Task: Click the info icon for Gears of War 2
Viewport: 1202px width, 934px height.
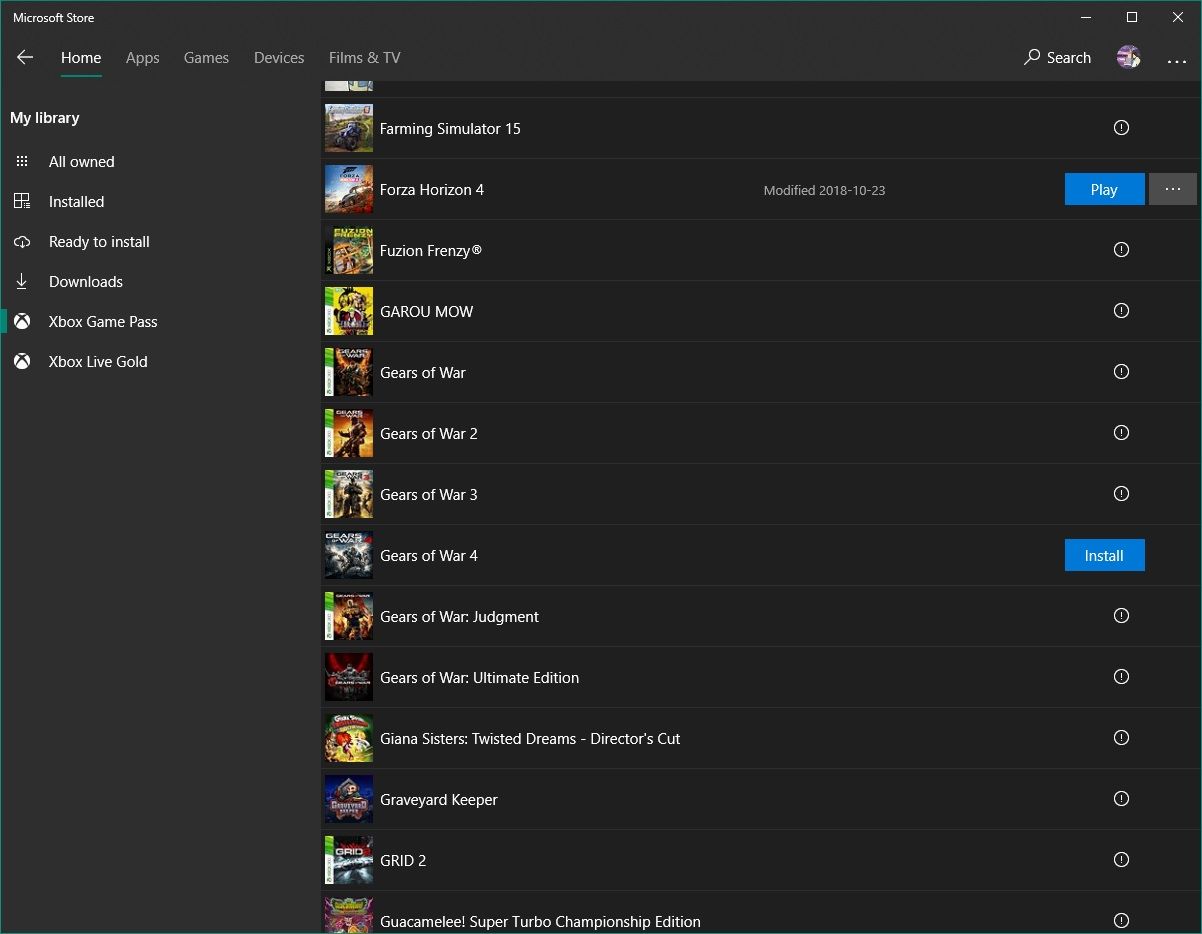Action: [1121, 433]
